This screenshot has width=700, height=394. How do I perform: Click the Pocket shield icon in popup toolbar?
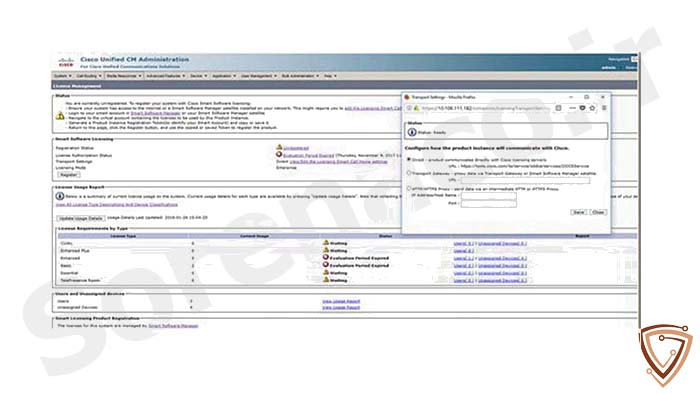pyautogui.click(x=582, y=108)
